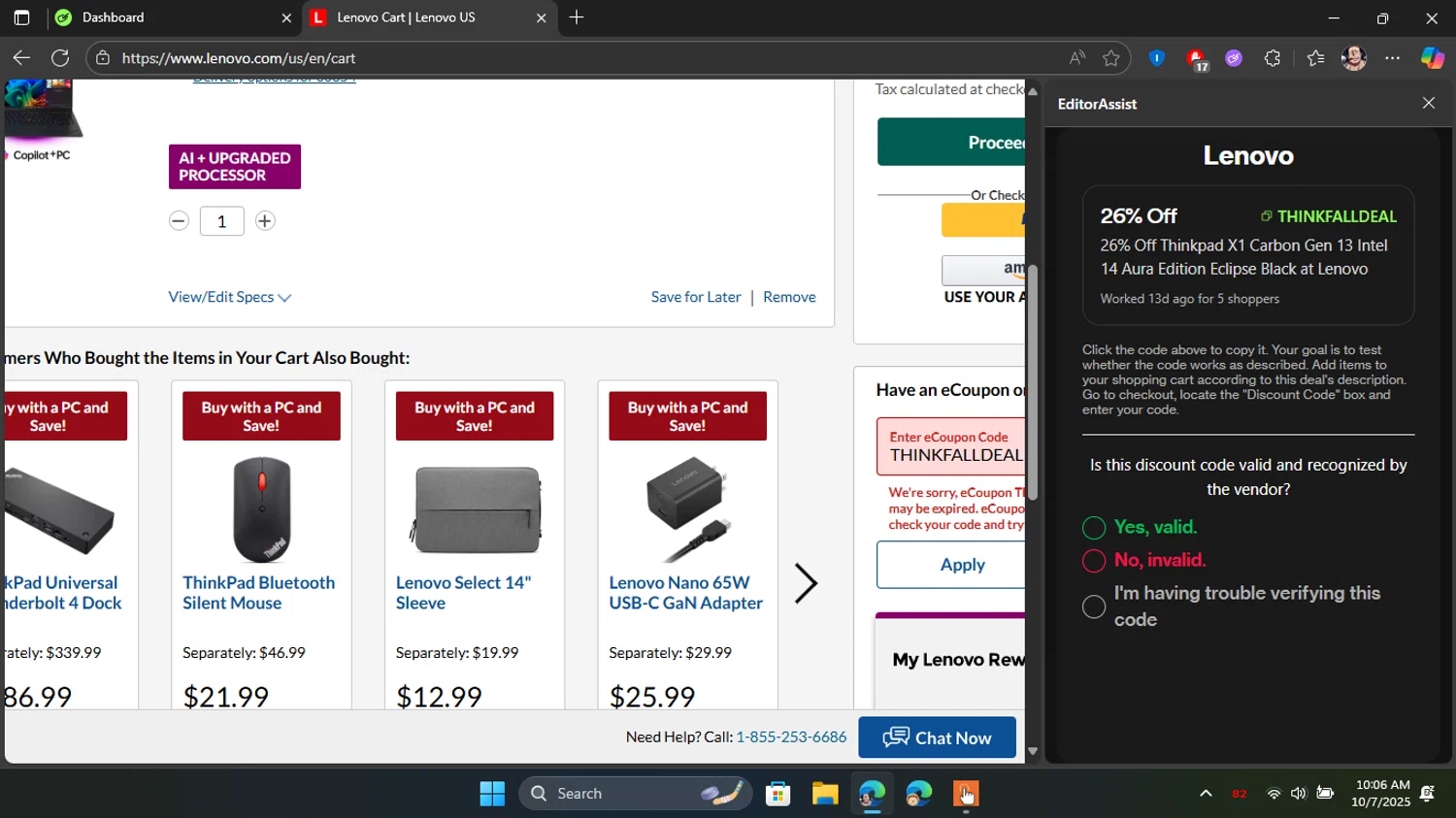This screenshot has width=1456, height=818.
Task: Open the Read aloud icon
Action: [x=1077, y=58]
